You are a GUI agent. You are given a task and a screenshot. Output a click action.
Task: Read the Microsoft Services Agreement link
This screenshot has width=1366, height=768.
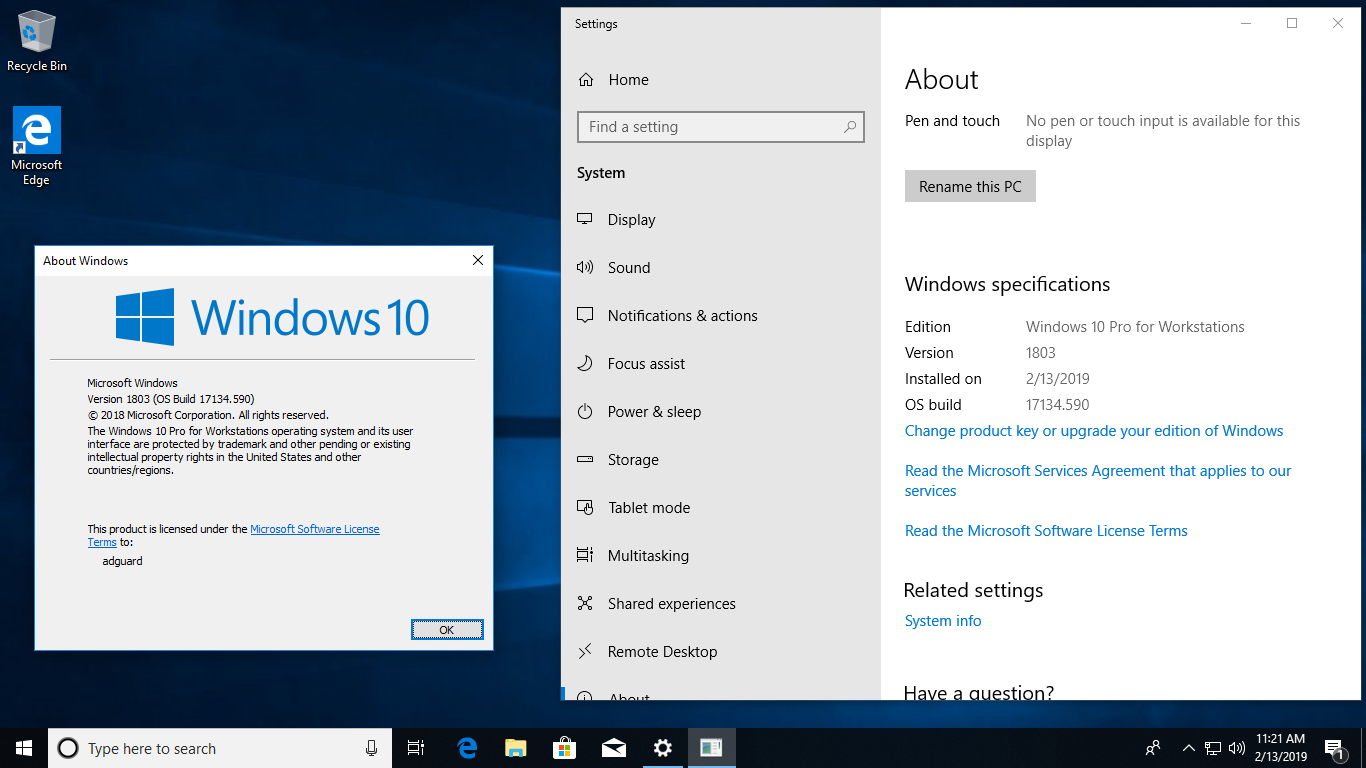(x=1098, y=481)
